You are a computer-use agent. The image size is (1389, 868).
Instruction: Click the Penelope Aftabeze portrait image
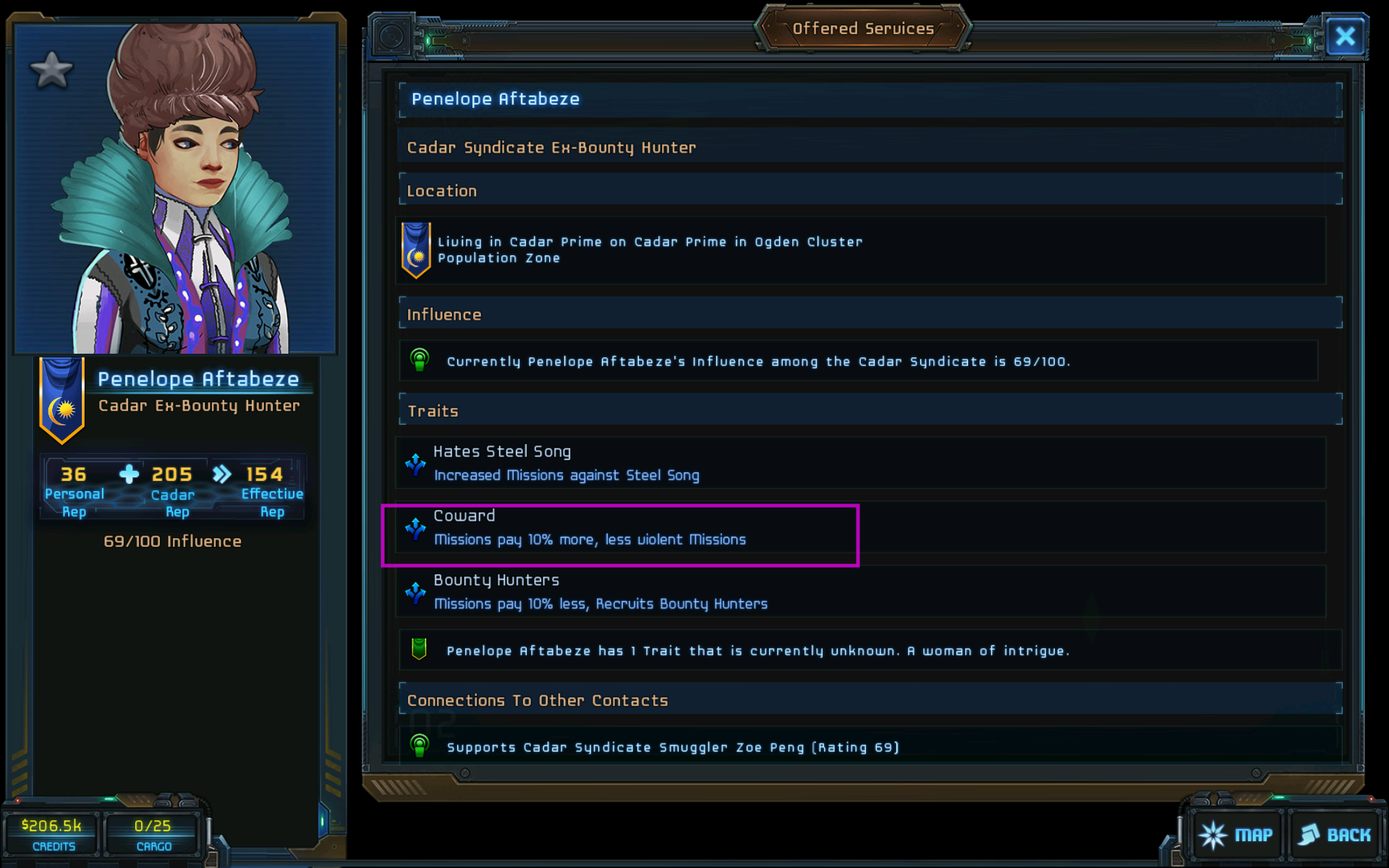point(176,188)
